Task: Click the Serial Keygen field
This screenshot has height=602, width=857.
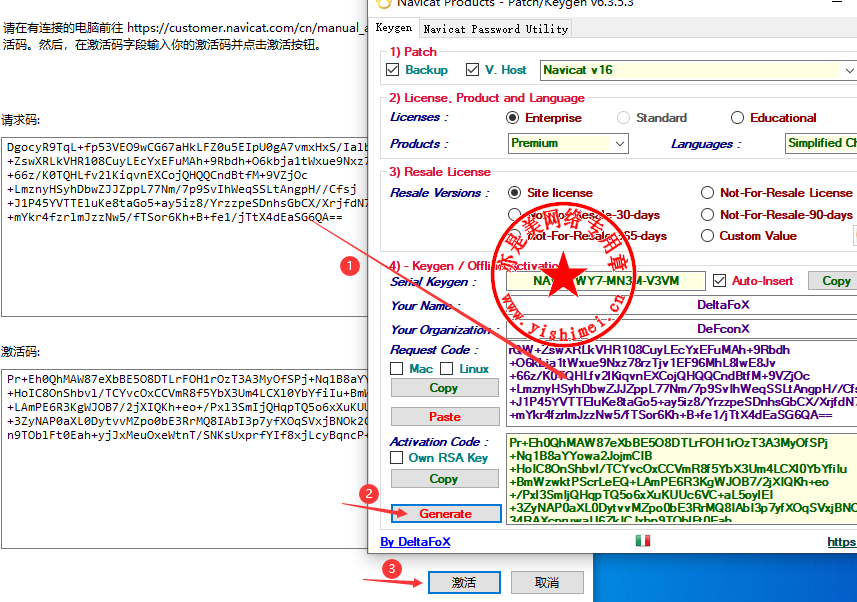Action: pos(606,280)
